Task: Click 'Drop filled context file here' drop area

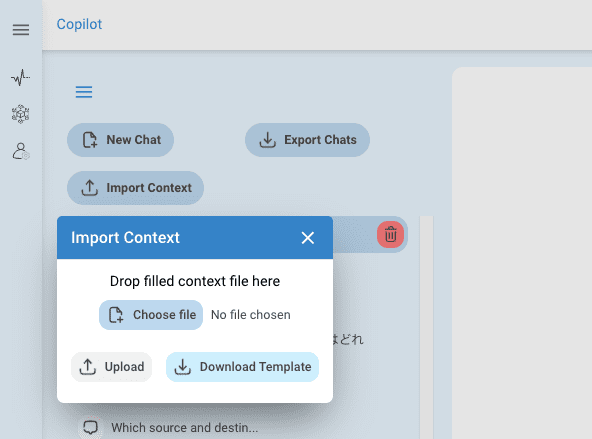Action: (195, 281)
